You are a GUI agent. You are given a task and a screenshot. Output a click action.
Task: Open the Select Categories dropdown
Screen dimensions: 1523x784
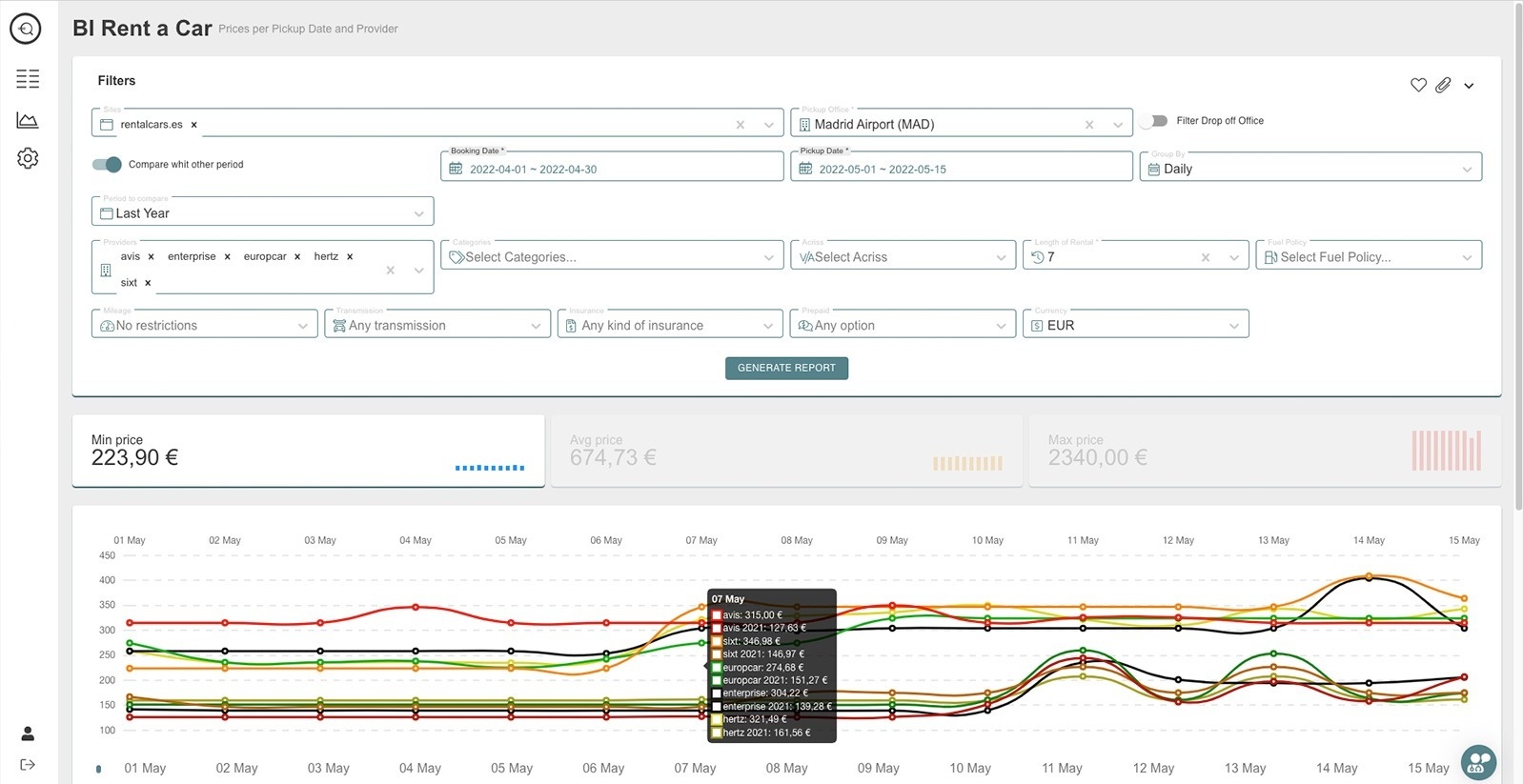click(x=612, y=255)
